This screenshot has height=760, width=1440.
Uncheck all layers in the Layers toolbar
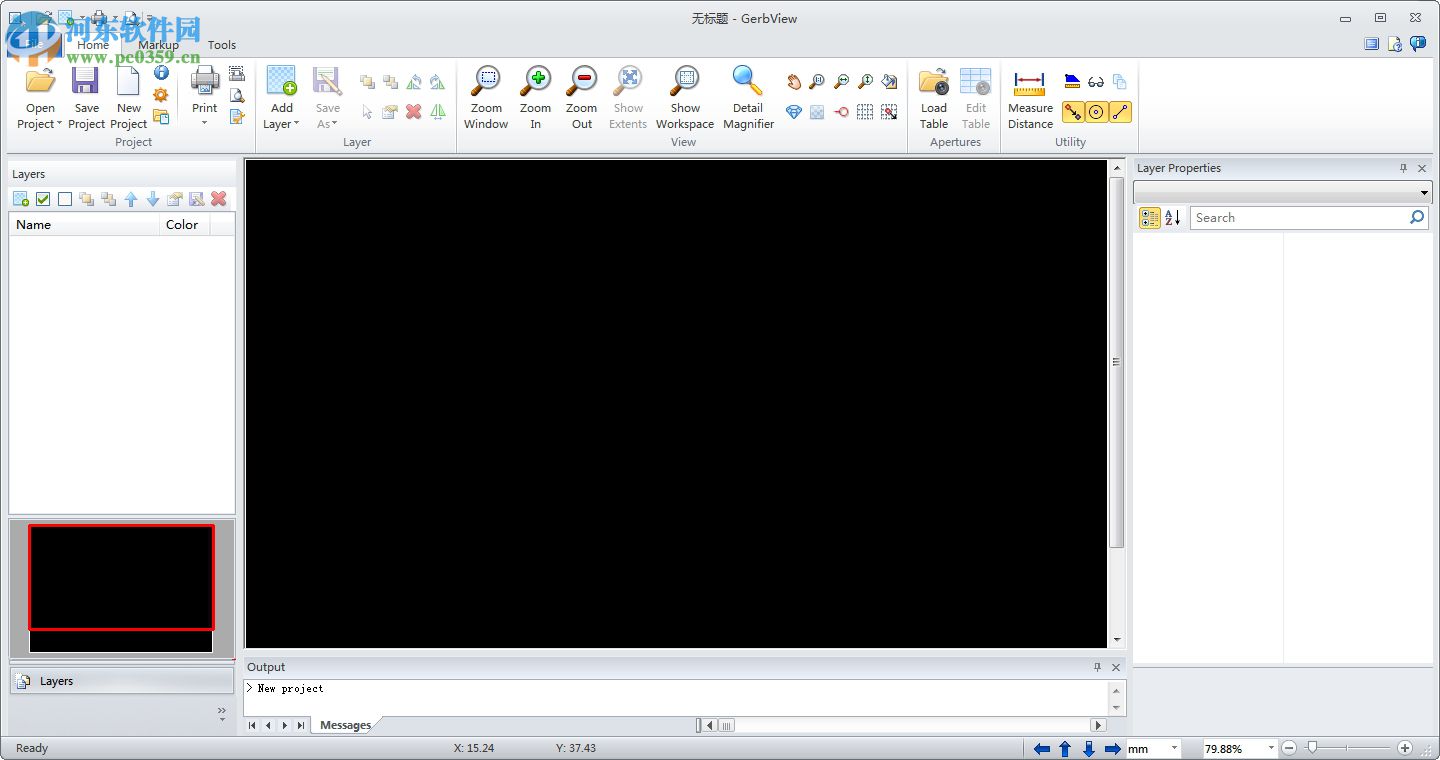(x=65, y=199)
